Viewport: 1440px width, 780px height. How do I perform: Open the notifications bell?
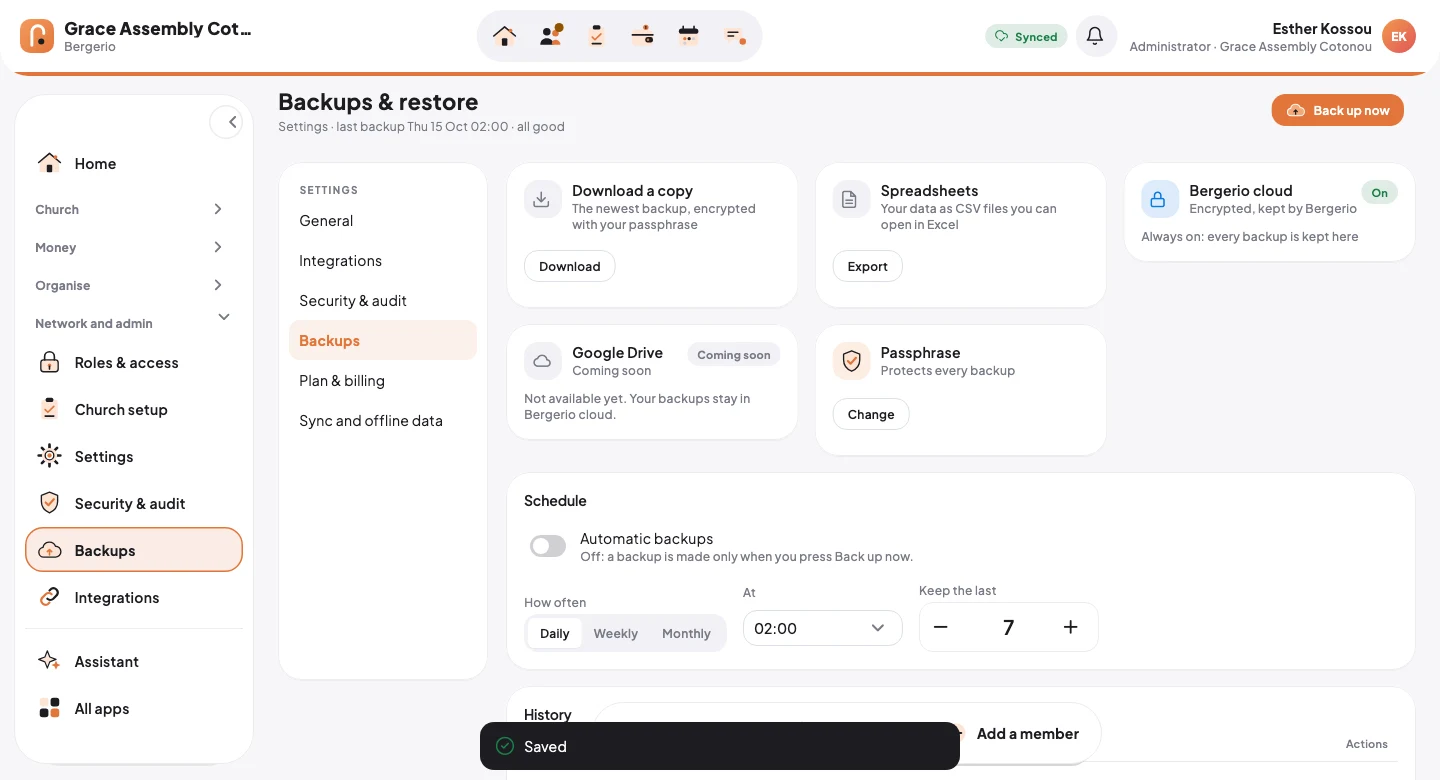pyautogui.click(x=1096, y=36)
